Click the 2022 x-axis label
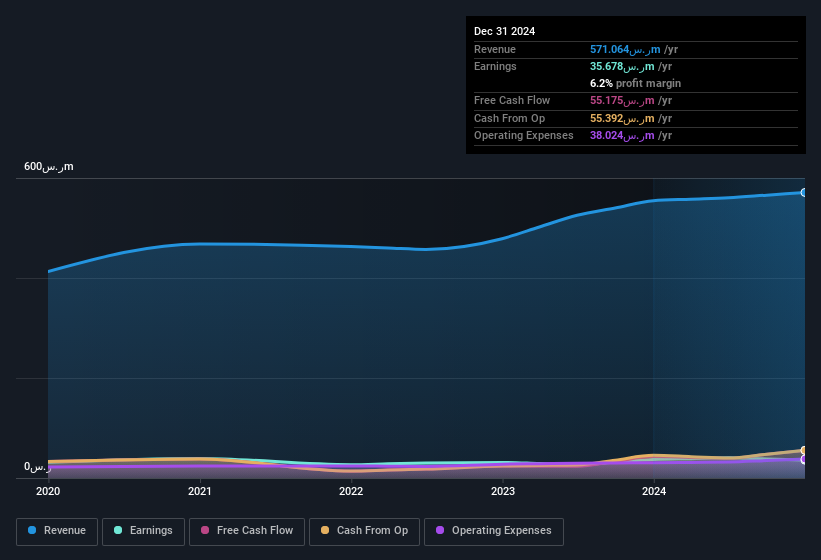Screen dimensions: 821x560 (x=351, y=491)
